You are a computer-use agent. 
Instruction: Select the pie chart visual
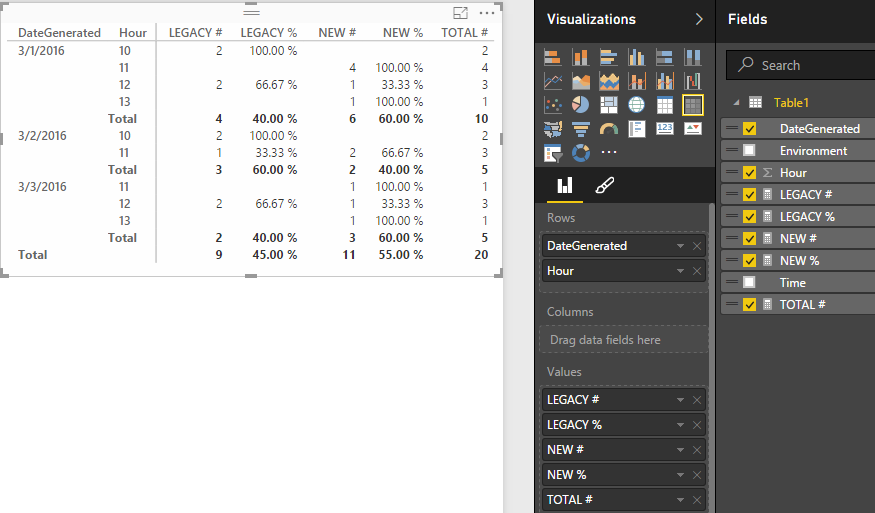click(580, 105)
